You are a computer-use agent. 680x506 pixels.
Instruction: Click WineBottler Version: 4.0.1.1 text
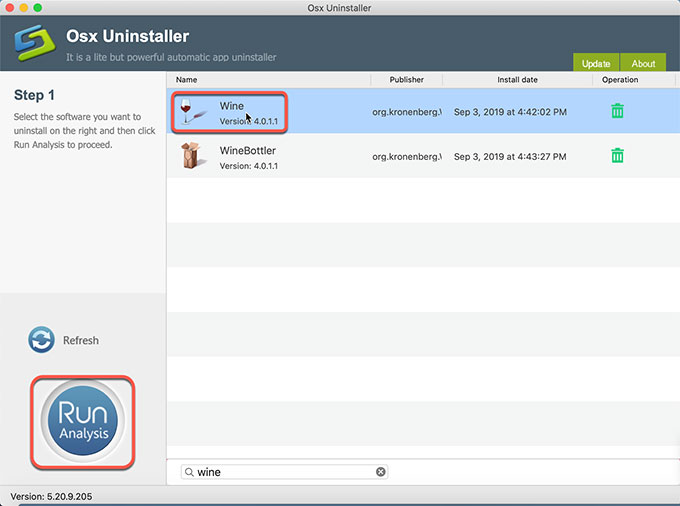click(x=248, y=166)
